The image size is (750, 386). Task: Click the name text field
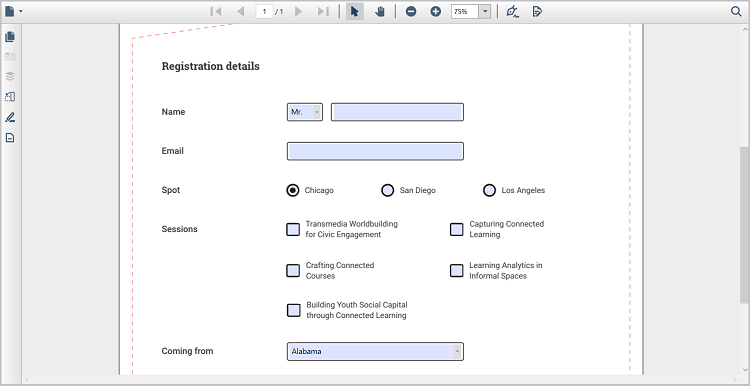pyautogui.click(x=397, y=112)
